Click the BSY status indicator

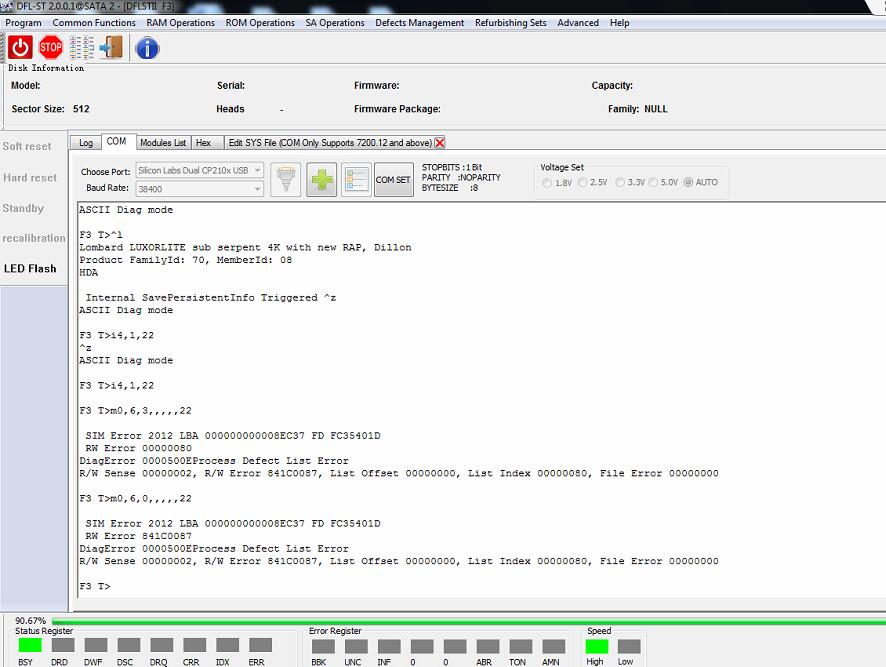[30, 645]
